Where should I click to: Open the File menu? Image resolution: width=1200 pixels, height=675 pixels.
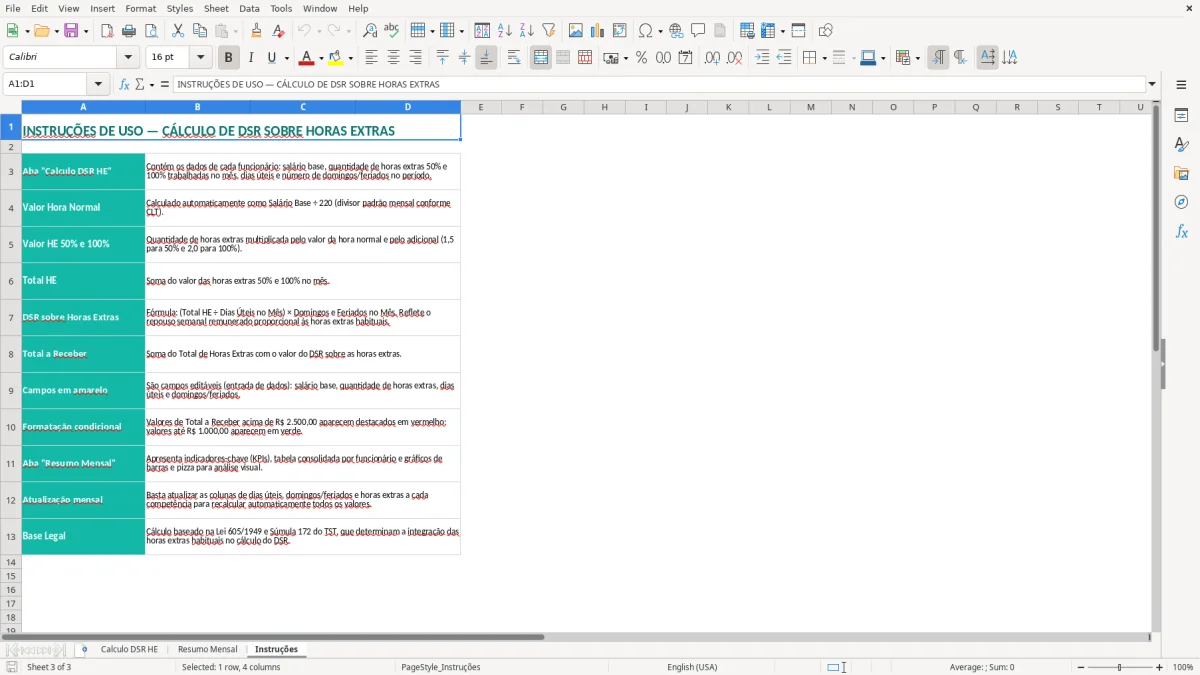tap(12, 8)
